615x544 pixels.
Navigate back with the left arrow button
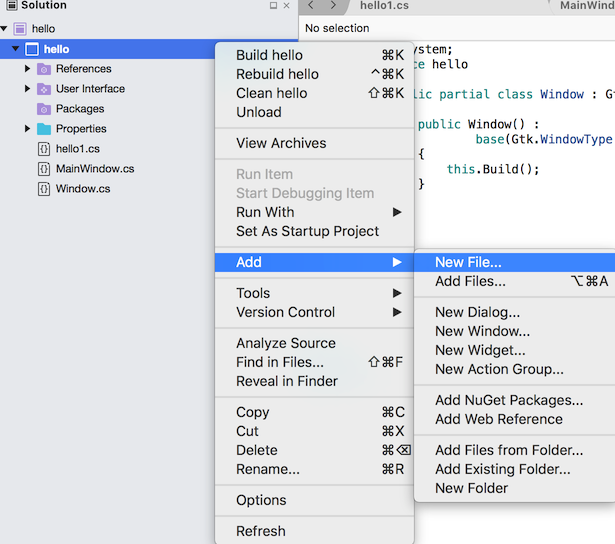309,6
